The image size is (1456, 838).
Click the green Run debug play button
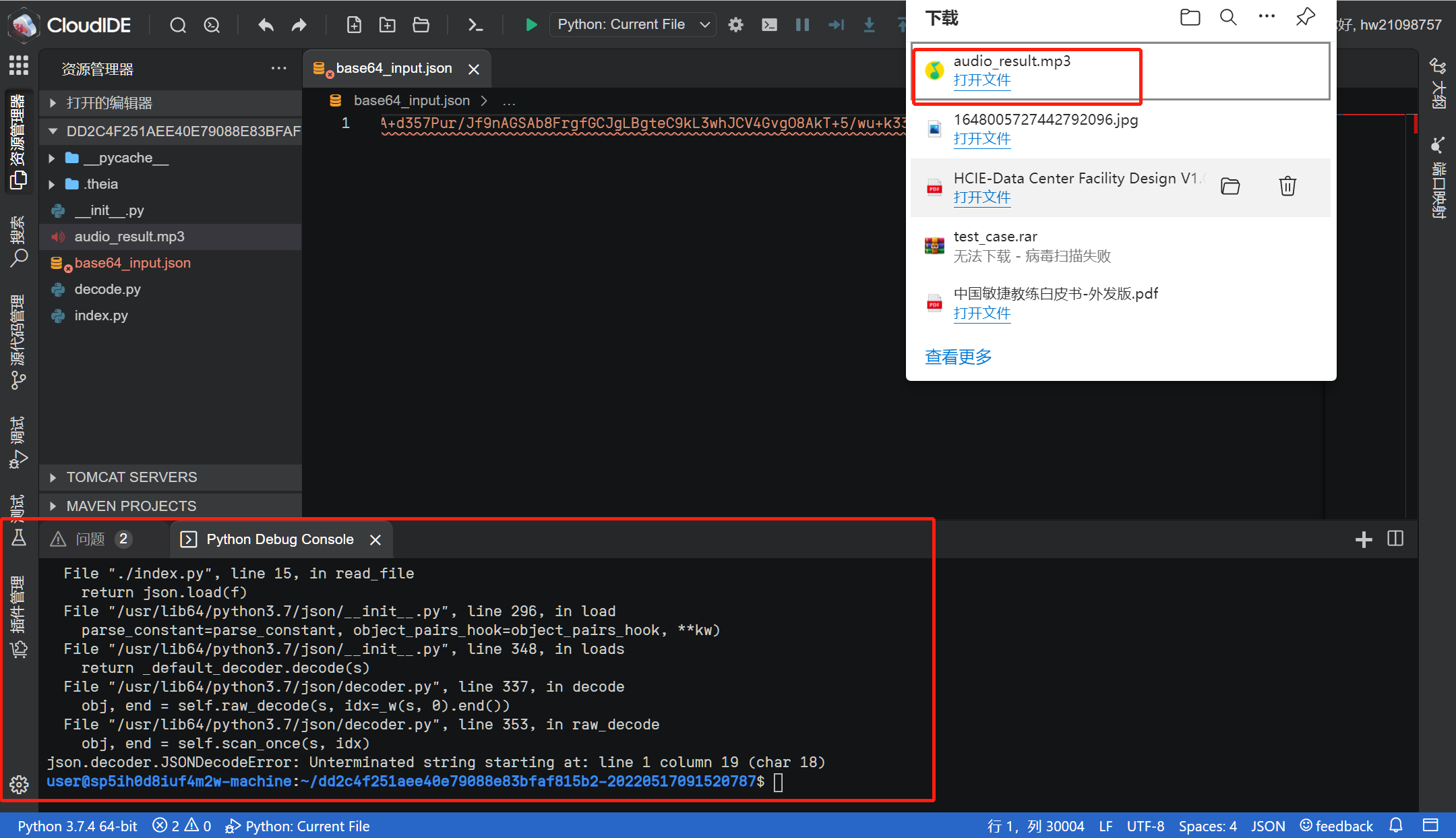coord(530,25)
